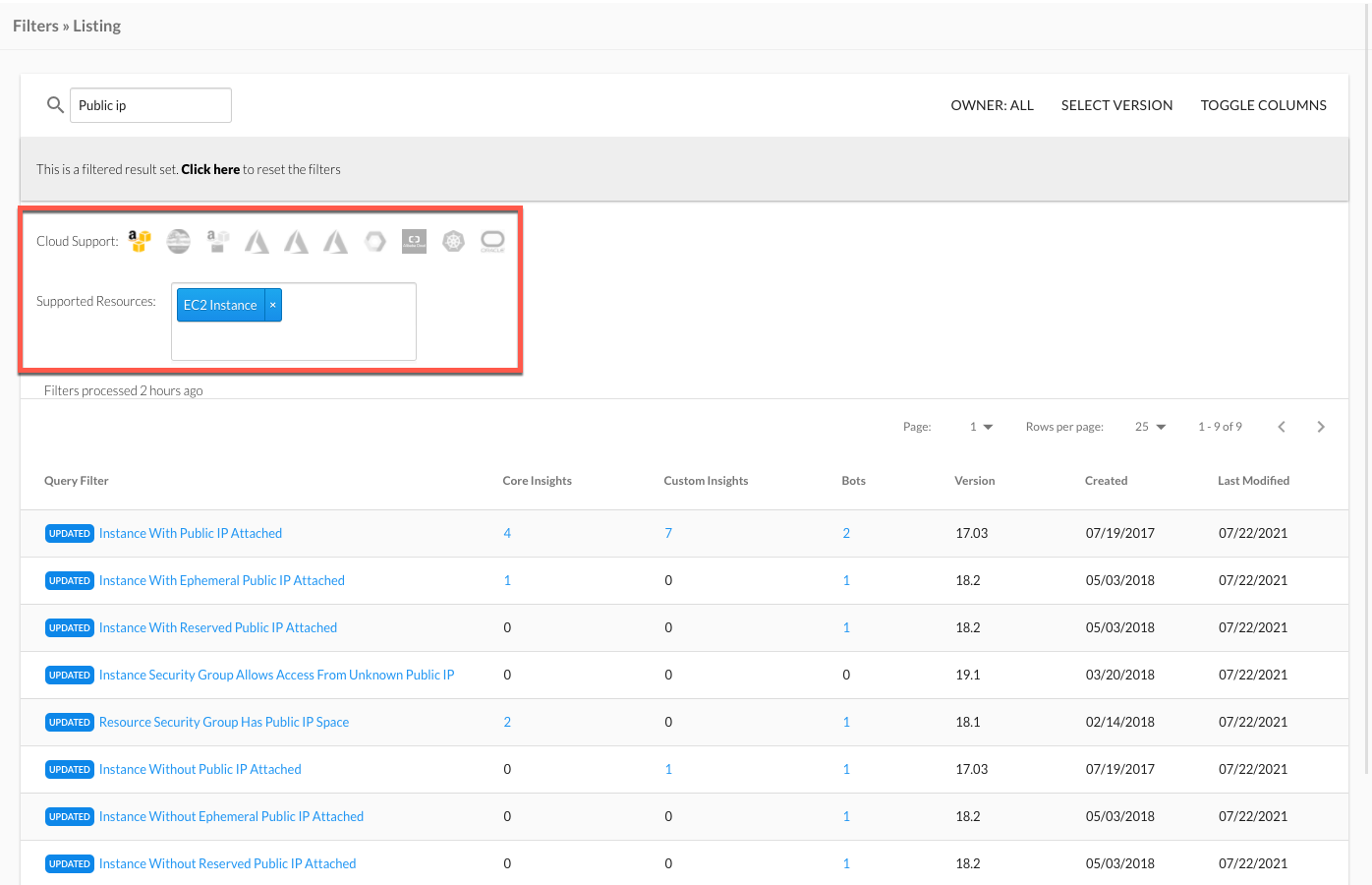Image resolution: width=1372 pixels, height=885 pixels.
Task: Sort by Created column header
Action: click(1107, 481)
